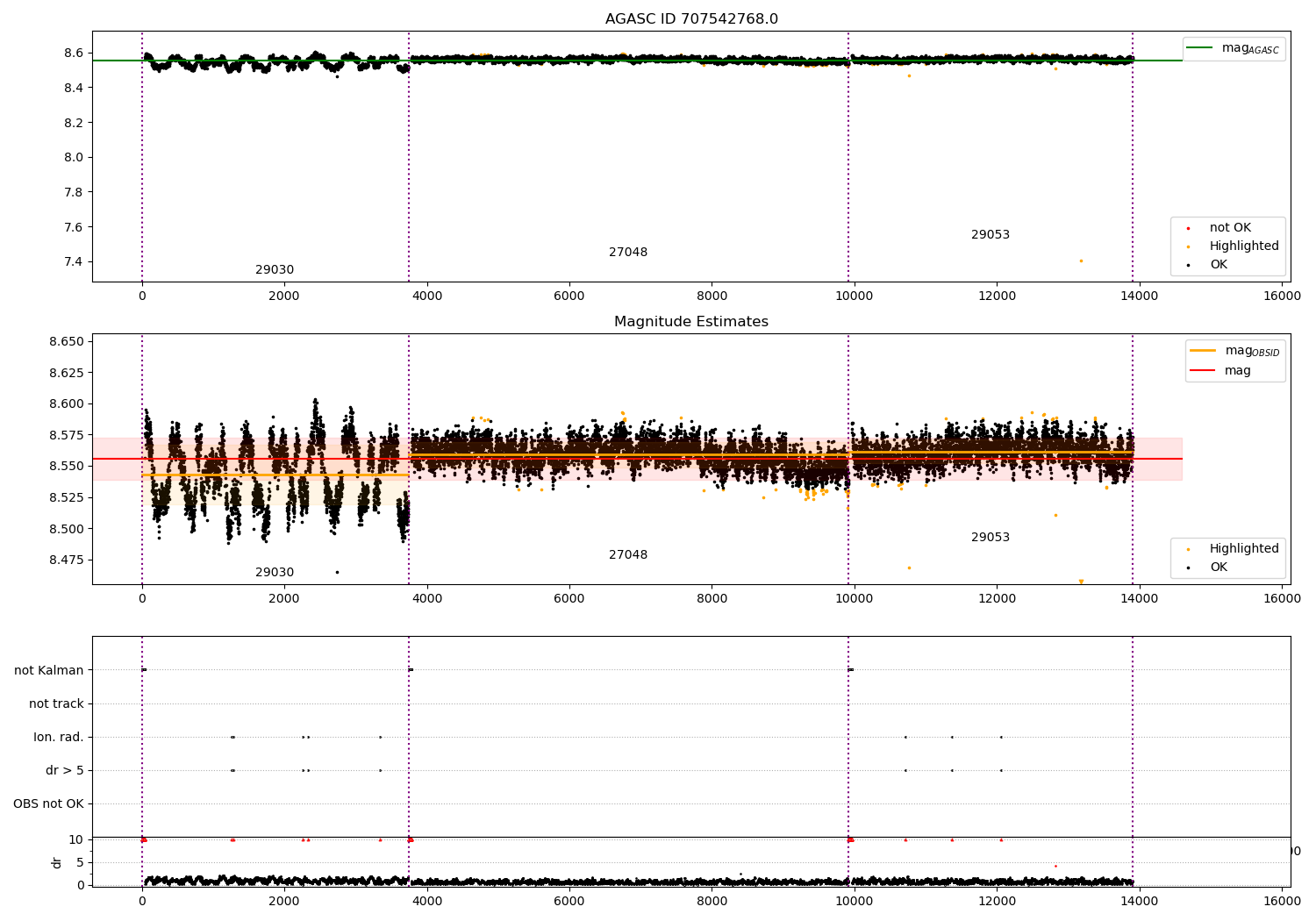
Task: Click the 'dr > 5' row label
Action: click(65, 771)
